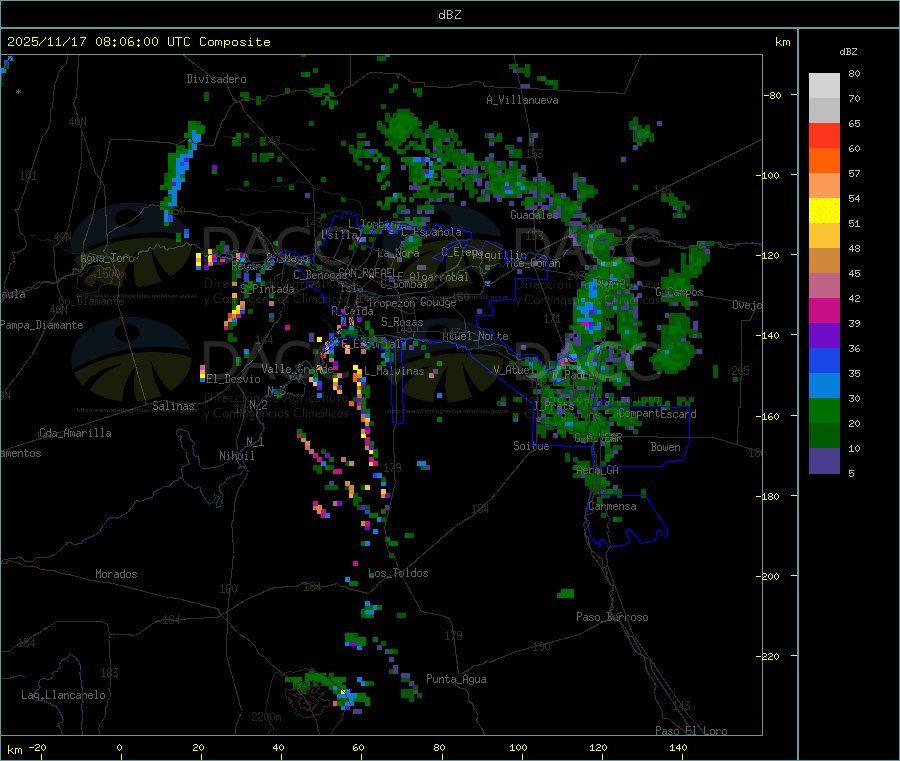Viewport: 900px width, 761px height.
Task: Select the Guadales place label
Action: pos(534,215)
